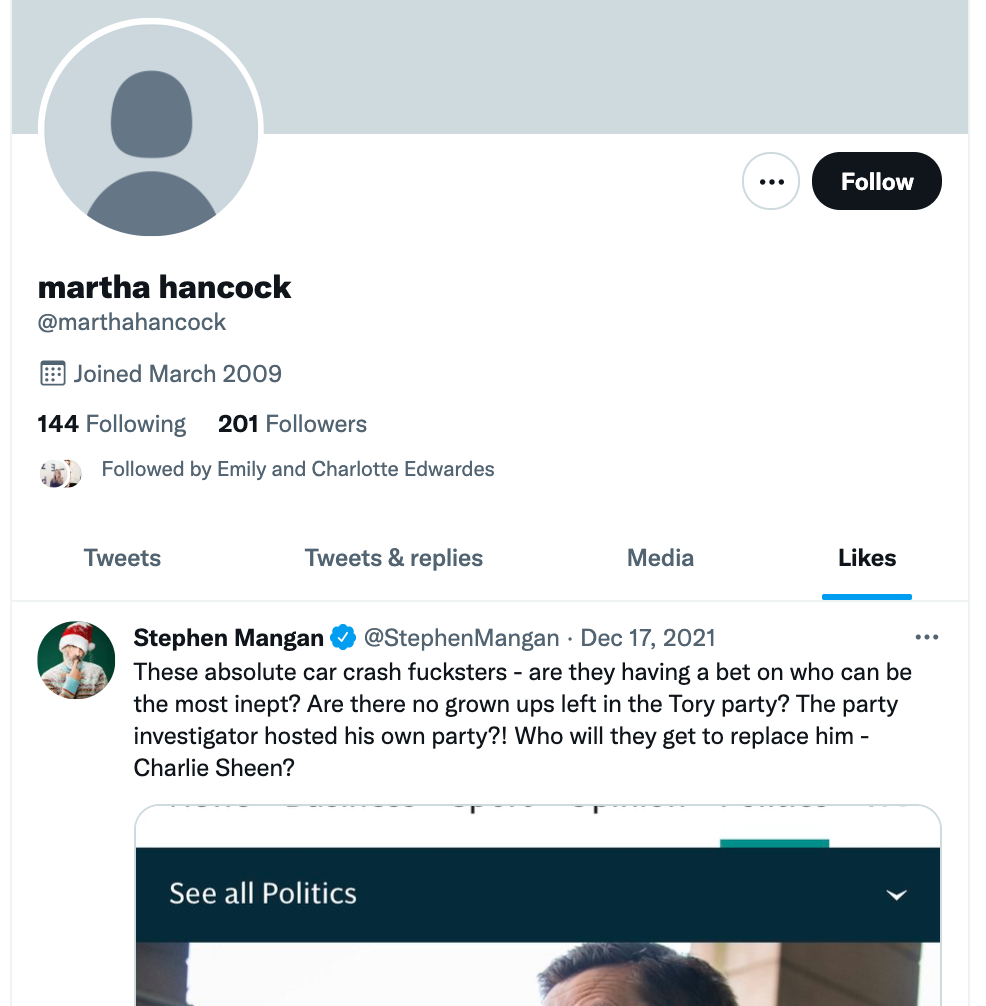Select the Likes tab
Screen dimensions: 986x1006
click(867, 558)
